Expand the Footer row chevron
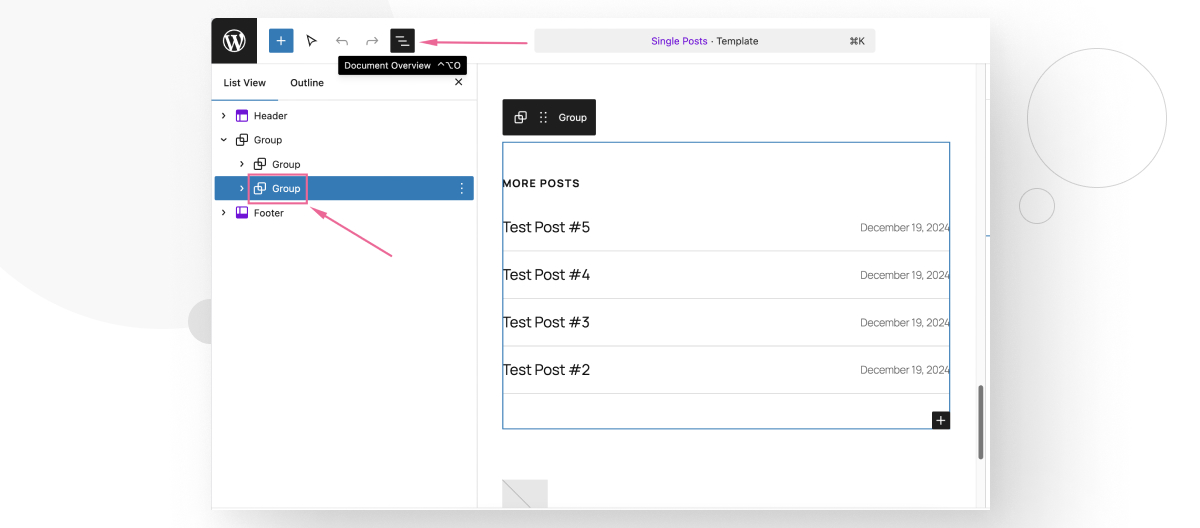Viewport: 1200px width, 528px height. [x=224, y=213]
